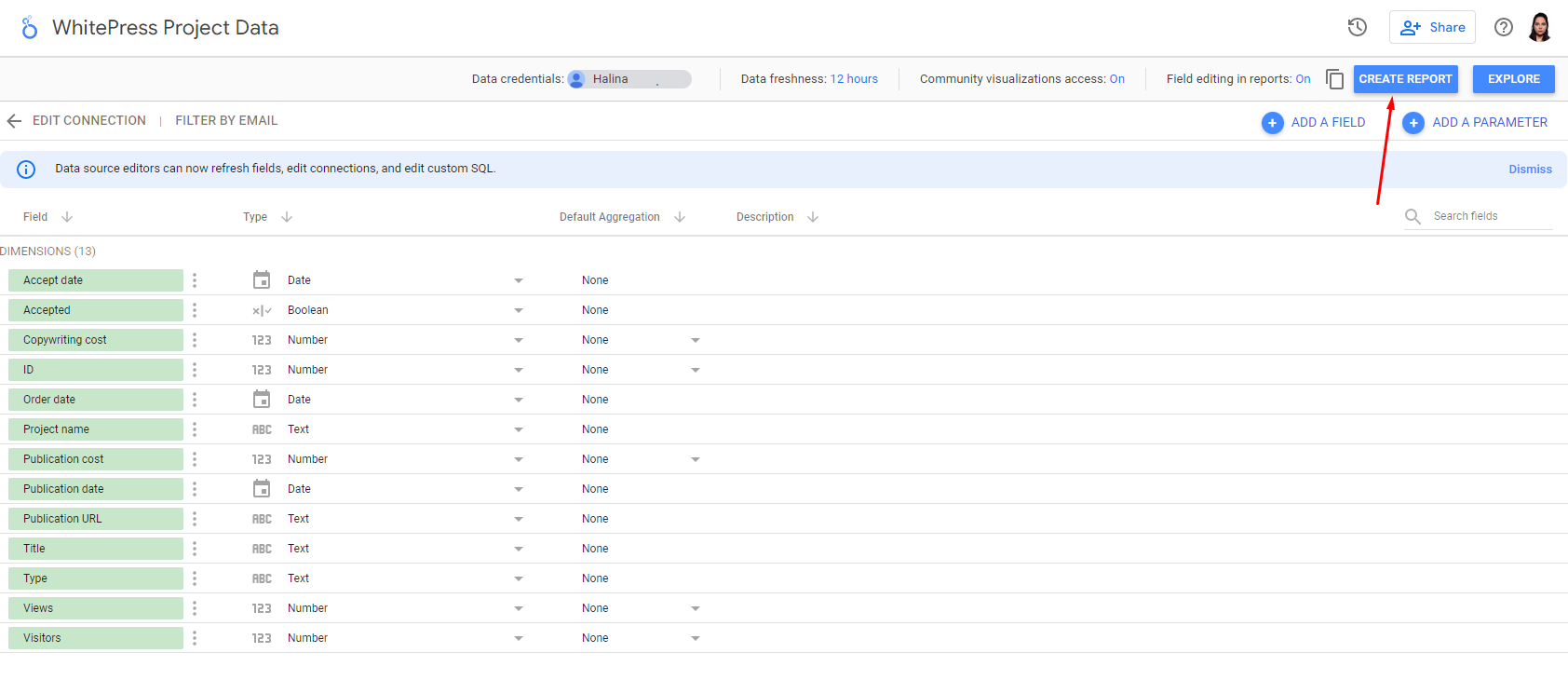
Task: Click the WhitePress Project Data title
Action: 166,28
